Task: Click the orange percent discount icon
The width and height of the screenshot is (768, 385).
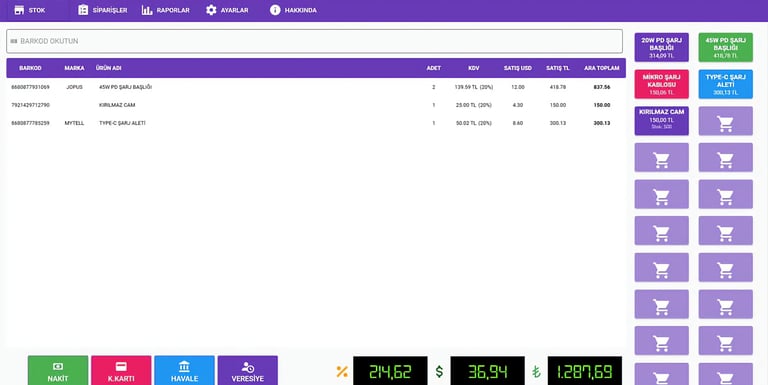Action: coord(342,372)
